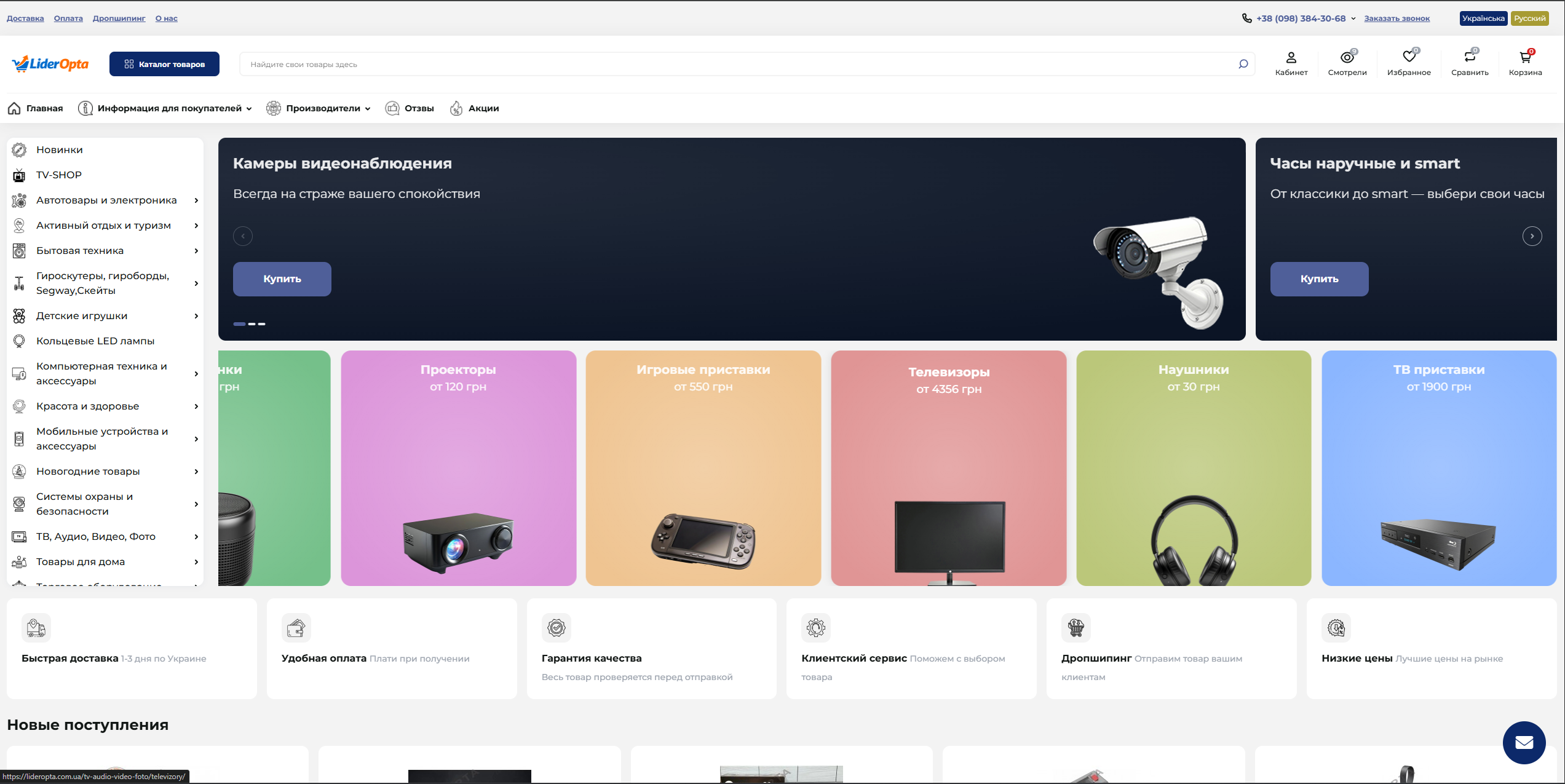This screenshot has width=1565, height=784.
Task: Click the search magnifier icon
Action: click(1243, 64)
